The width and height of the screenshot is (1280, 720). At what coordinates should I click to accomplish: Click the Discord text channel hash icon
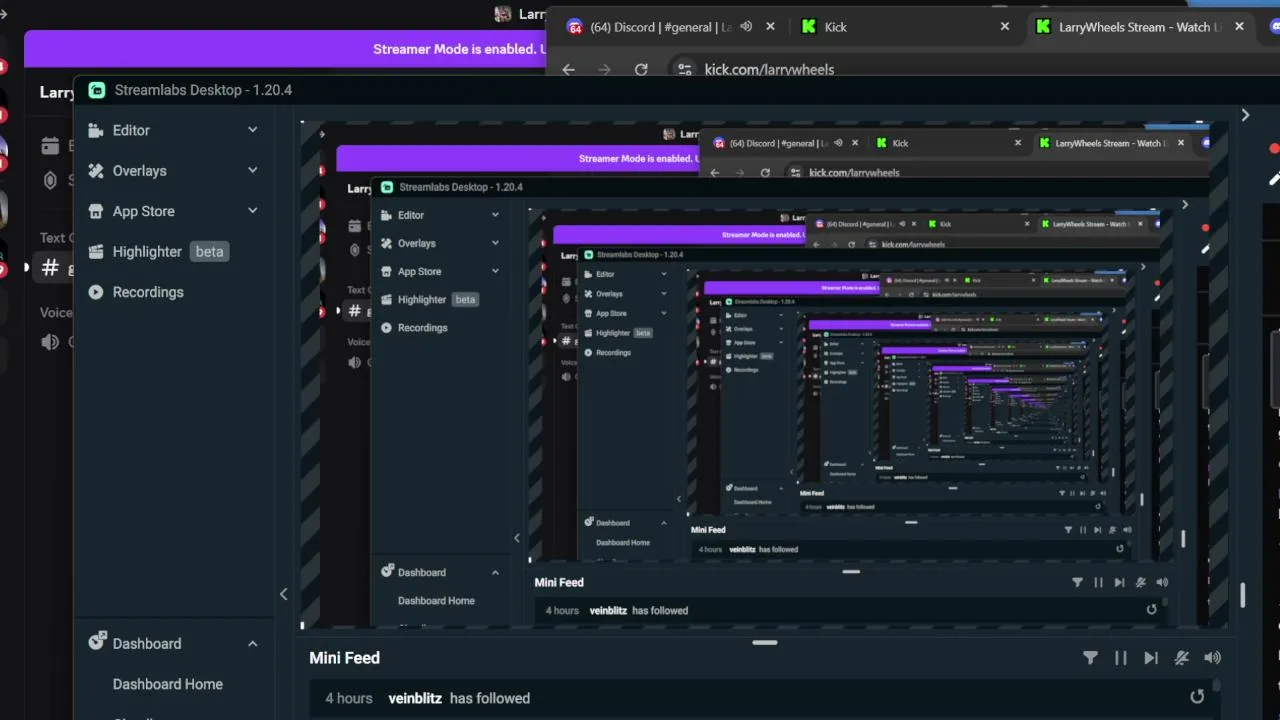click(49, 267)
